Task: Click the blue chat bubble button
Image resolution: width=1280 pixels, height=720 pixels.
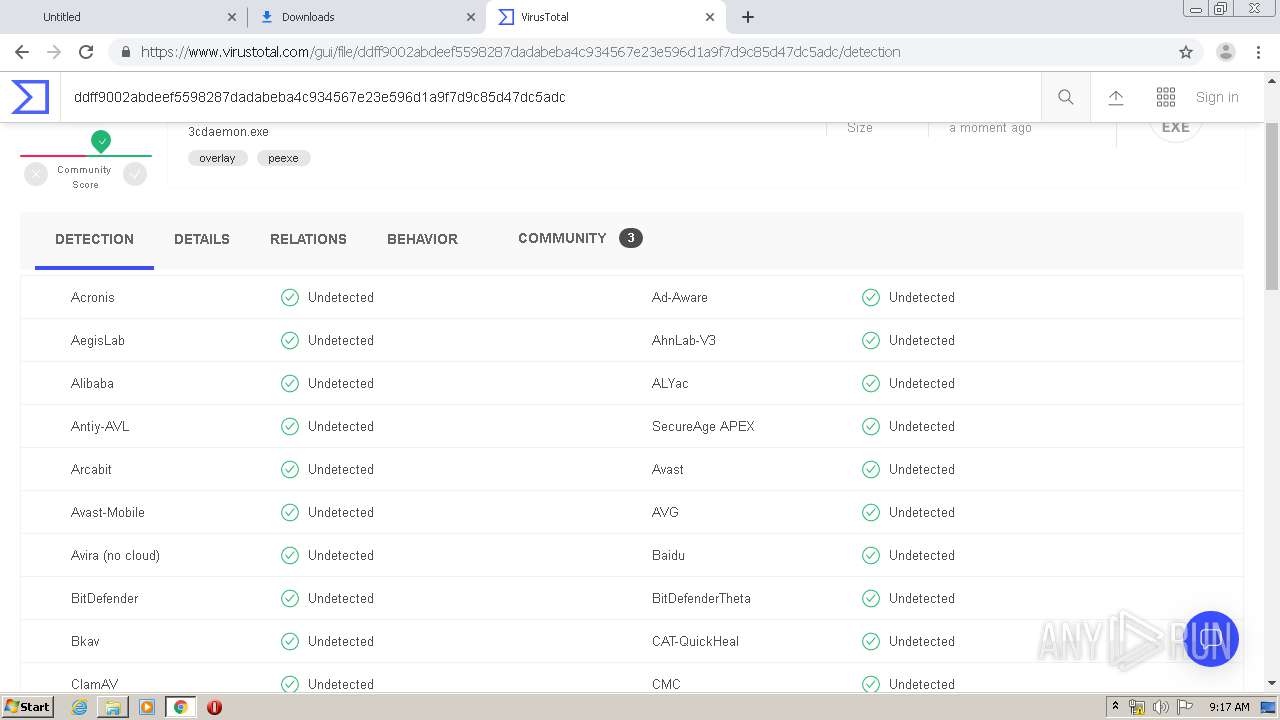Action: pyautogui.click(x=1210, y=639)
